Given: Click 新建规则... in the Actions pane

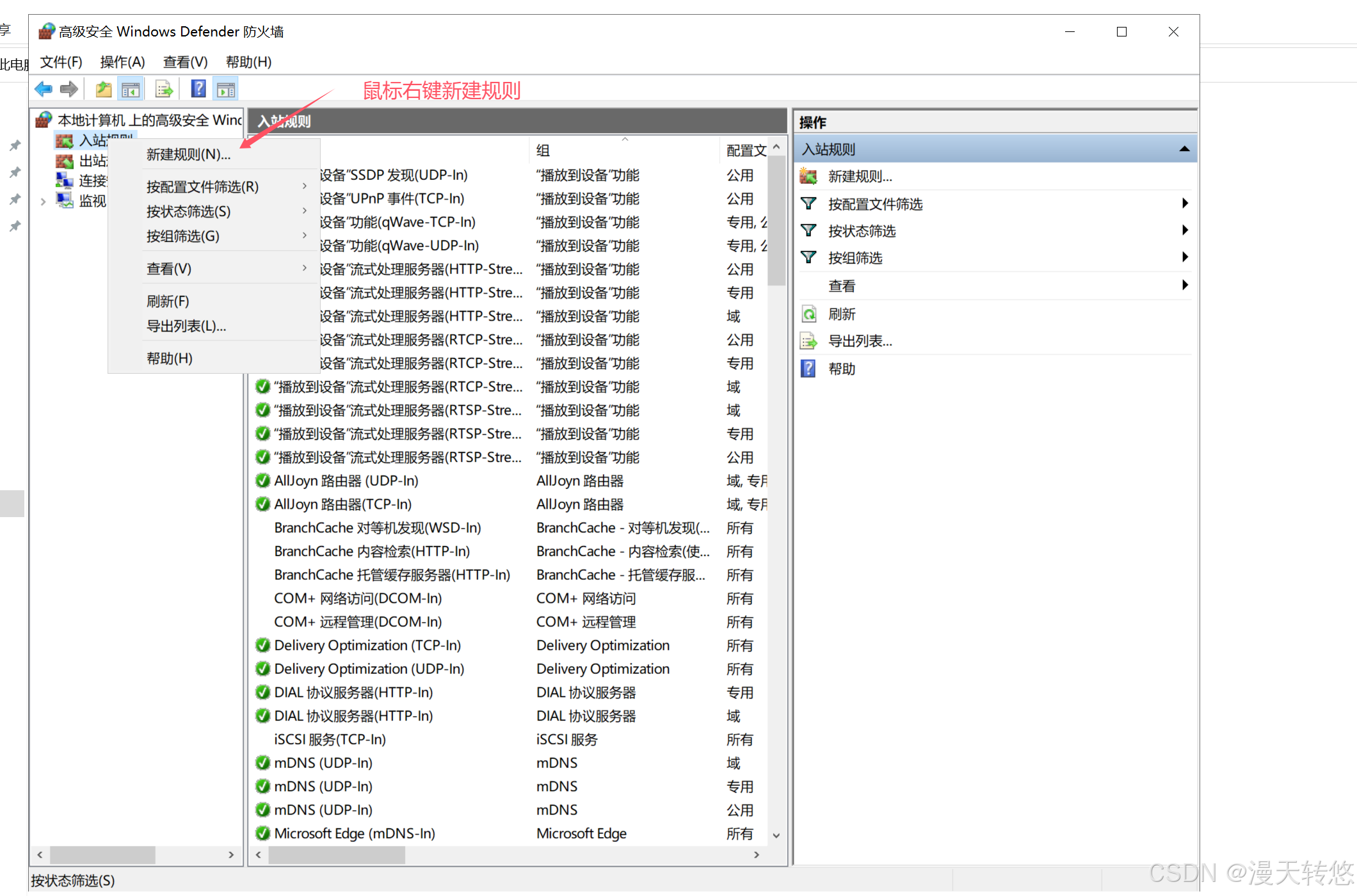Looking at the screenshot, I should 860,177.
